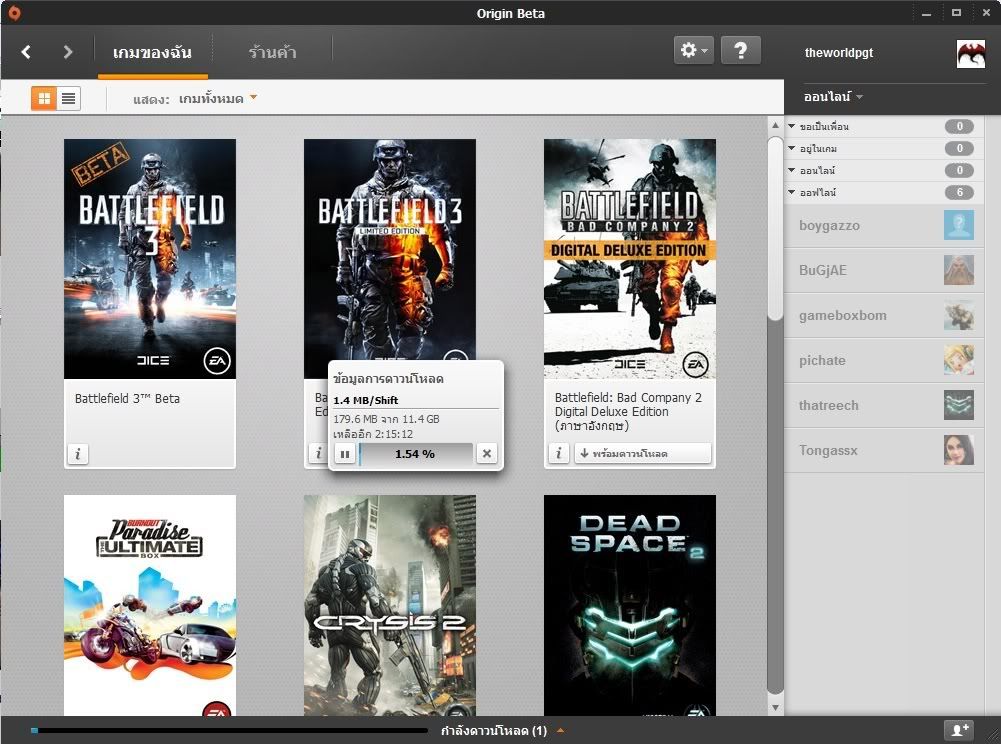Click the 1.54 % download progress bar
Viewport: 1001px width, 744px height.
415,454
